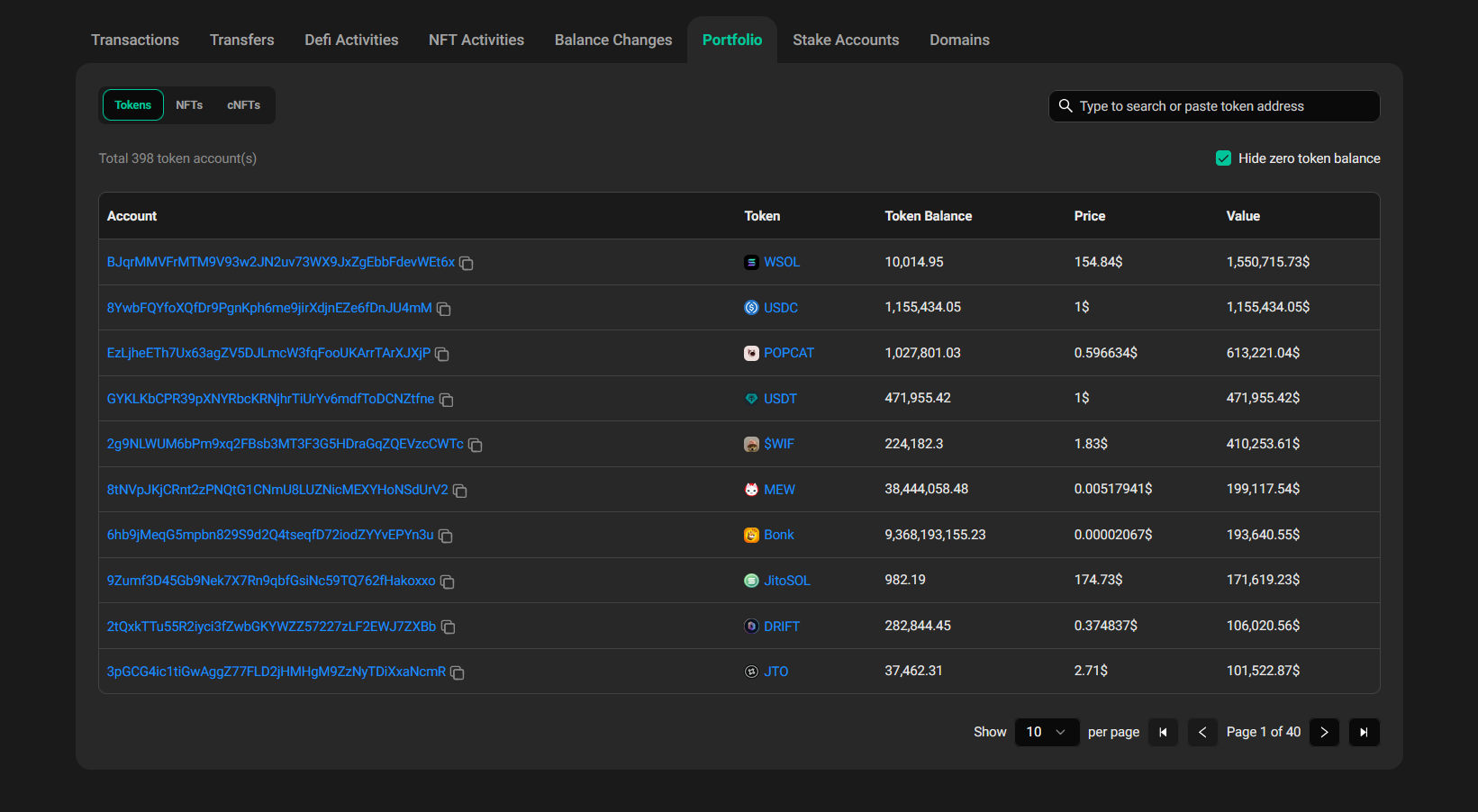Image resolution: width=1478 pixels, height=812 pixels.
Task: Select the NFTs sub-tab
Action: pyautogui.click(x=189, y=105)
